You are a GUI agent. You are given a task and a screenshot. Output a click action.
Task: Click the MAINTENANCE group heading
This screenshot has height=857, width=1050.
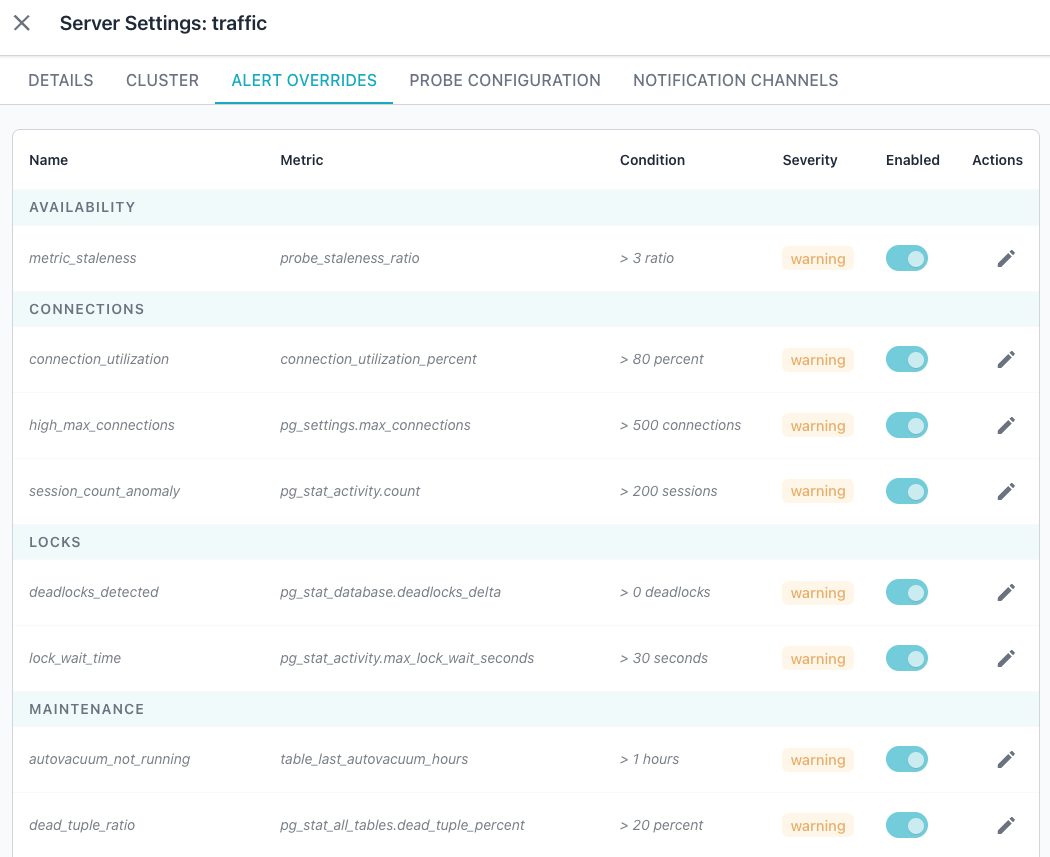tap(86, 709)
